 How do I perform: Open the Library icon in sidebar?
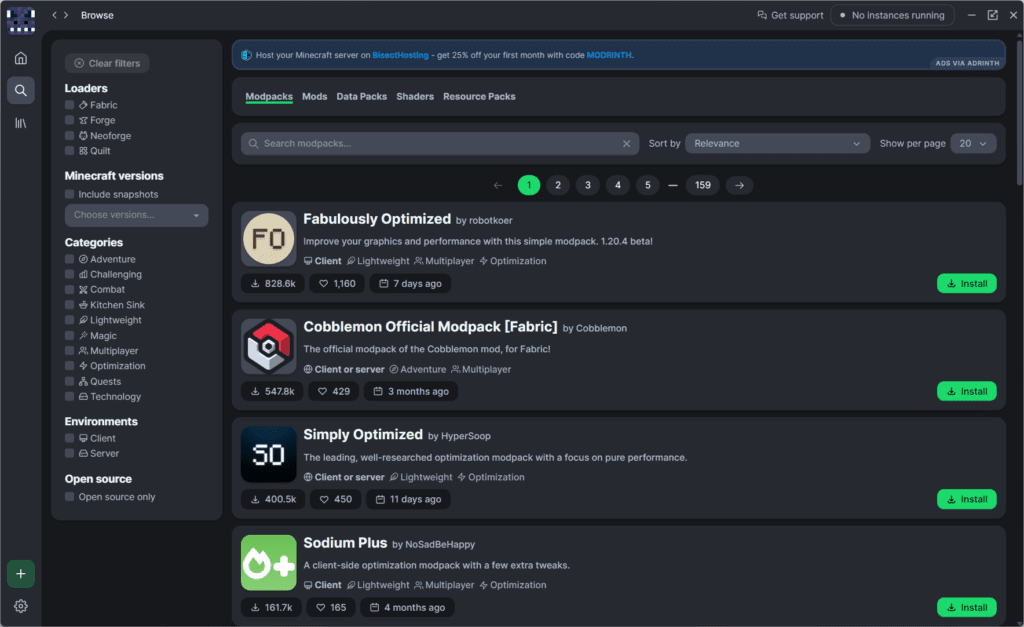click(x=20, y=123)
